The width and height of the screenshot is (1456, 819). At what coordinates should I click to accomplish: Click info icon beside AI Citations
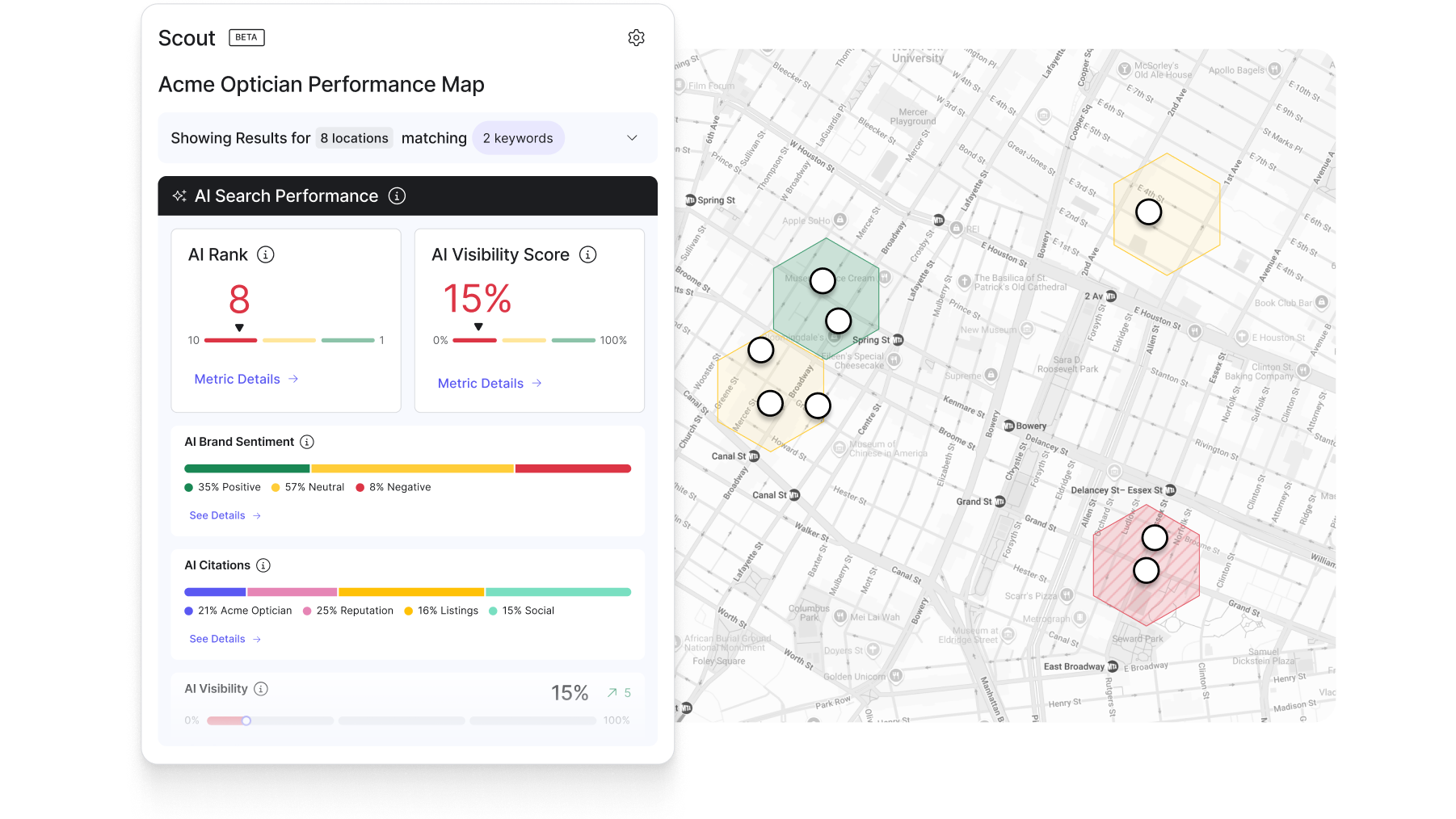click(x=263, y=565)
